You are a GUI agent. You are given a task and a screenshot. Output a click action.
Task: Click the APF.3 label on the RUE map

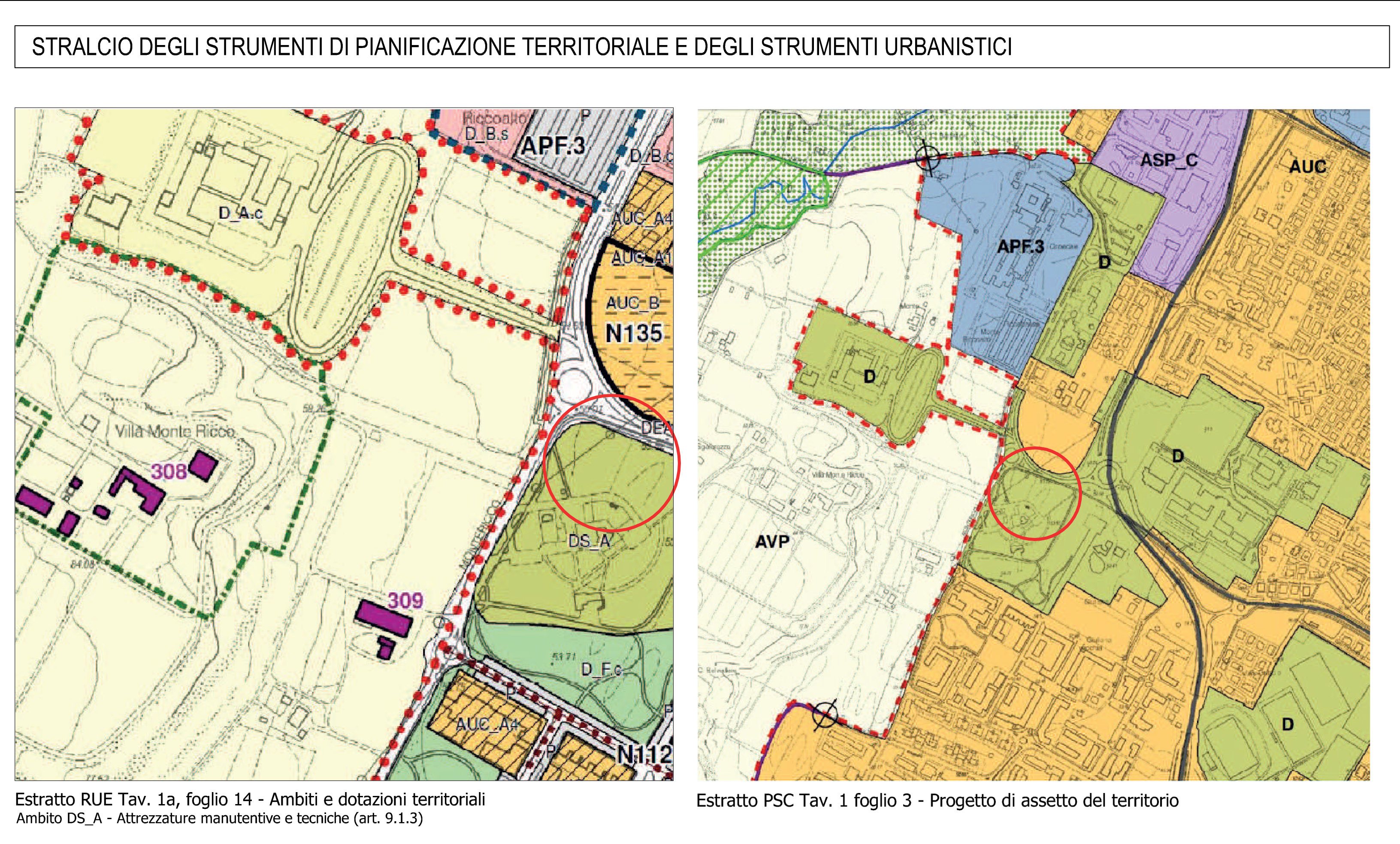[x=553, y=146]
